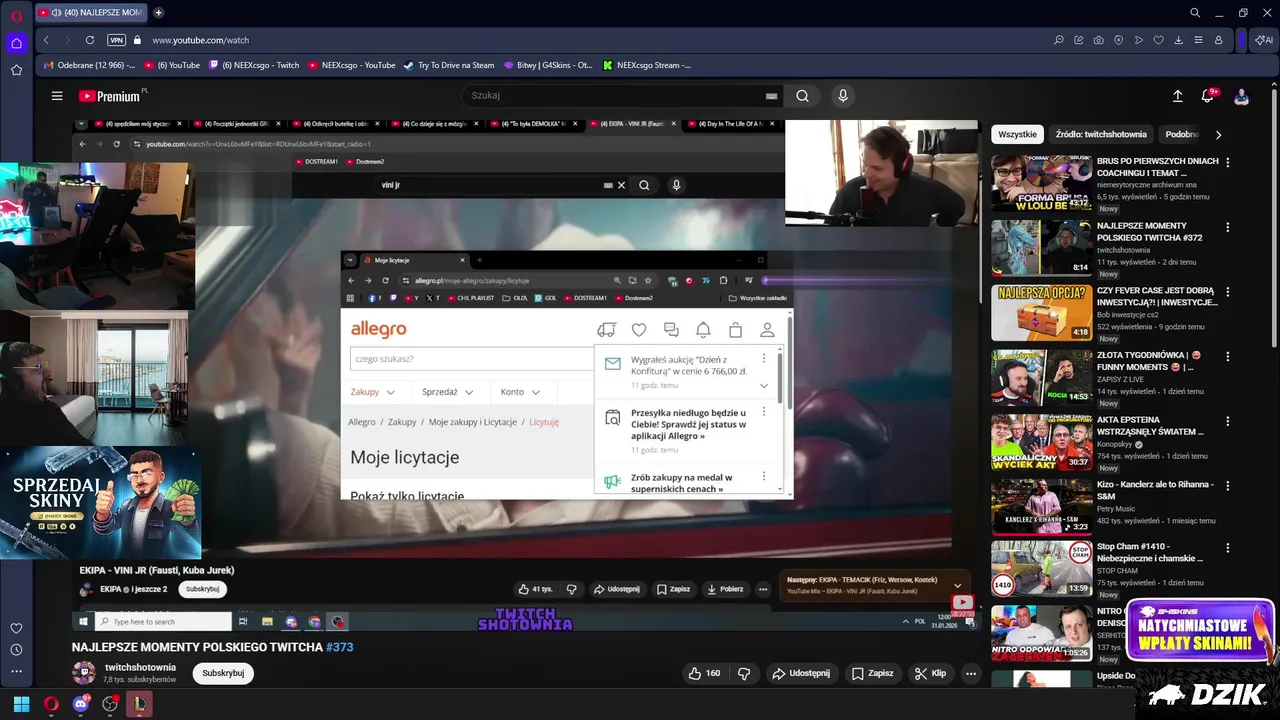
Task: Share the video with Udostępnij button
Action: [x=800, y=673]
